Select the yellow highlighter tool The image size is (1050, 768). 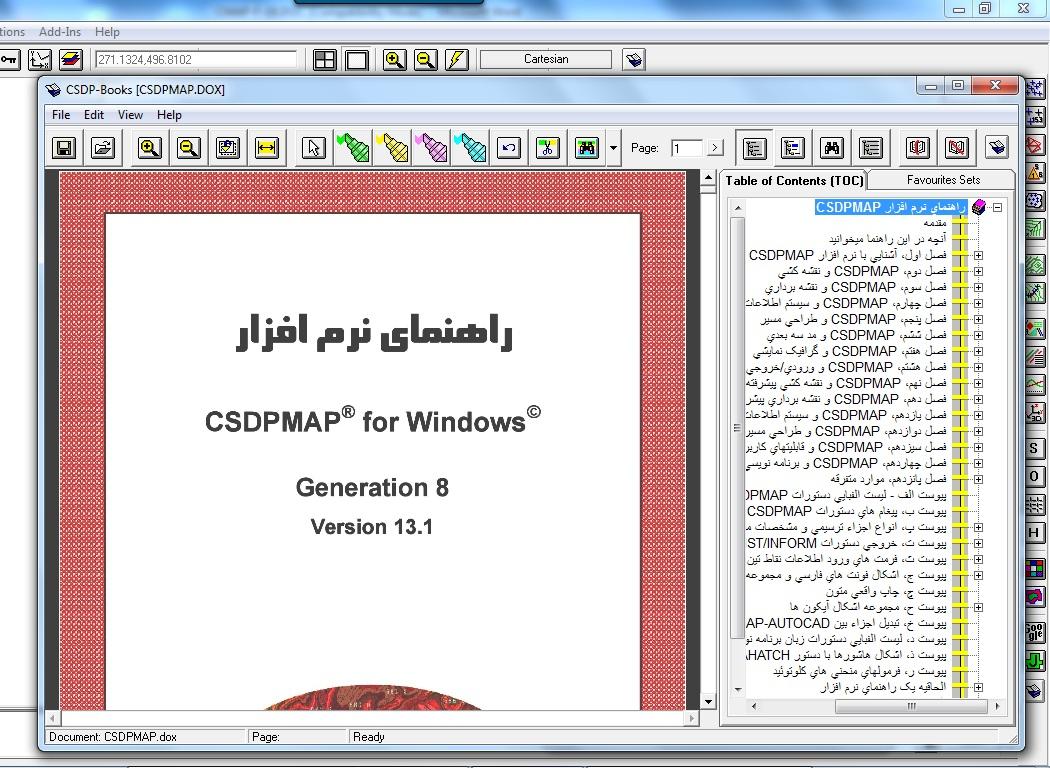click(392, 148)
